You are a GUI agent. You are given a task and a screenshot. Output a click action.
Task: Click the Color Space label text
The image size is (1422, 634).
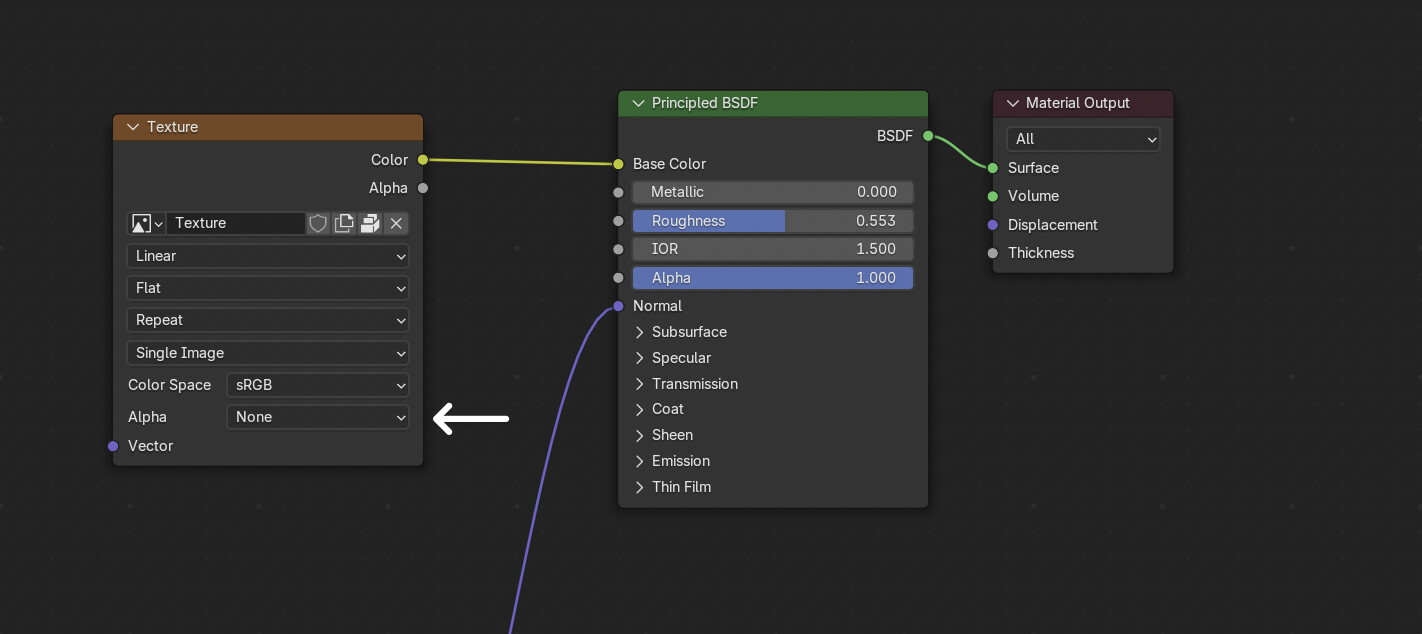(169, 385)
